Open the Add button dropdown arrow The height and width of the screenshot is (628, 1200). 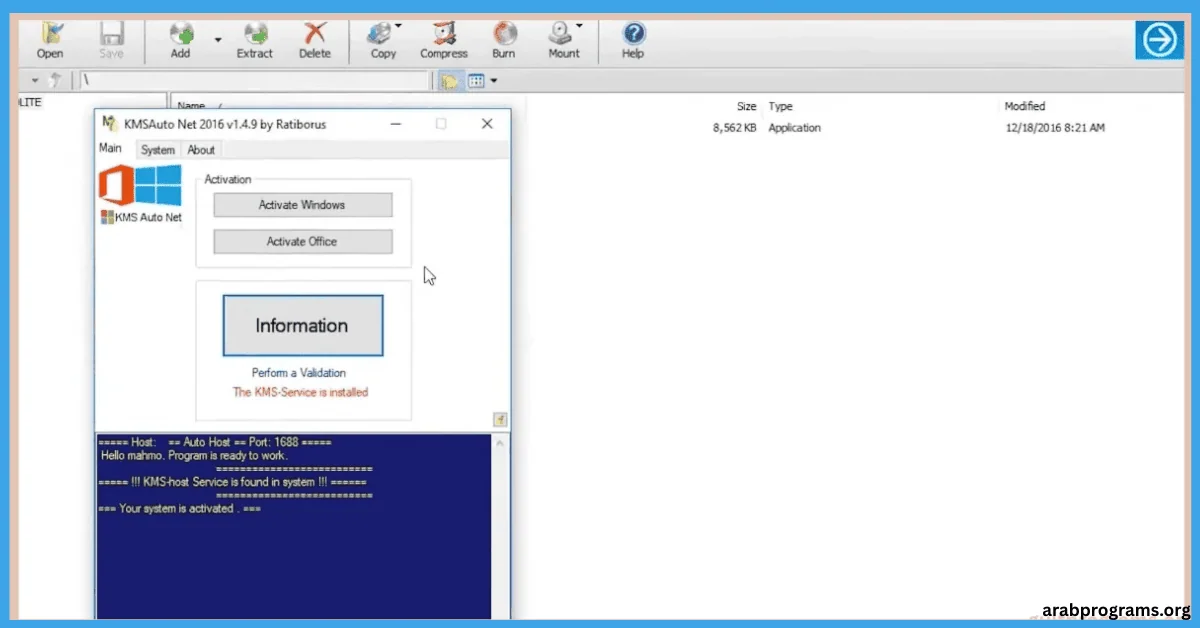click(x=217, y=41)
